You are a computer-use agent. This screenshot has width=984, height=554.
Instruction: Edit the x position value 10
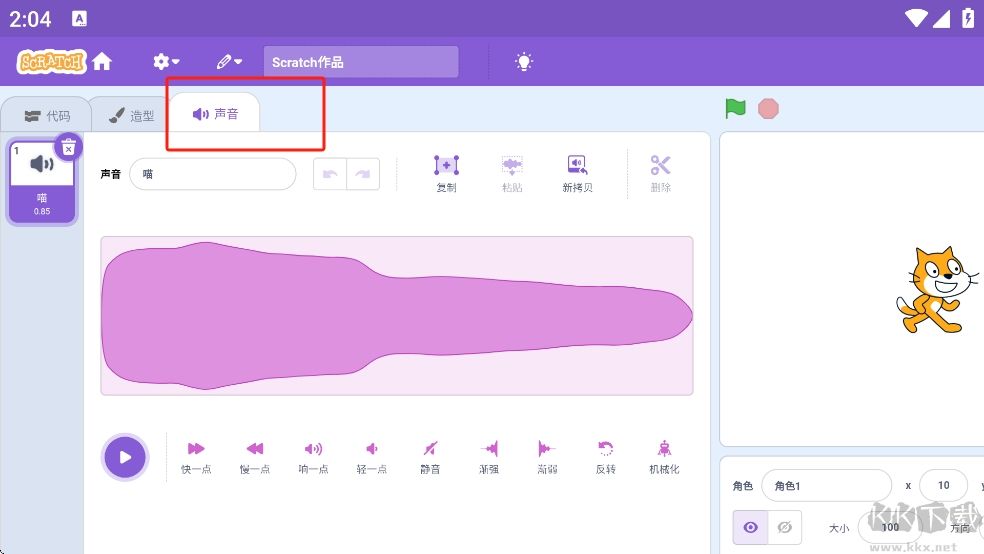(x=943, y=486)
